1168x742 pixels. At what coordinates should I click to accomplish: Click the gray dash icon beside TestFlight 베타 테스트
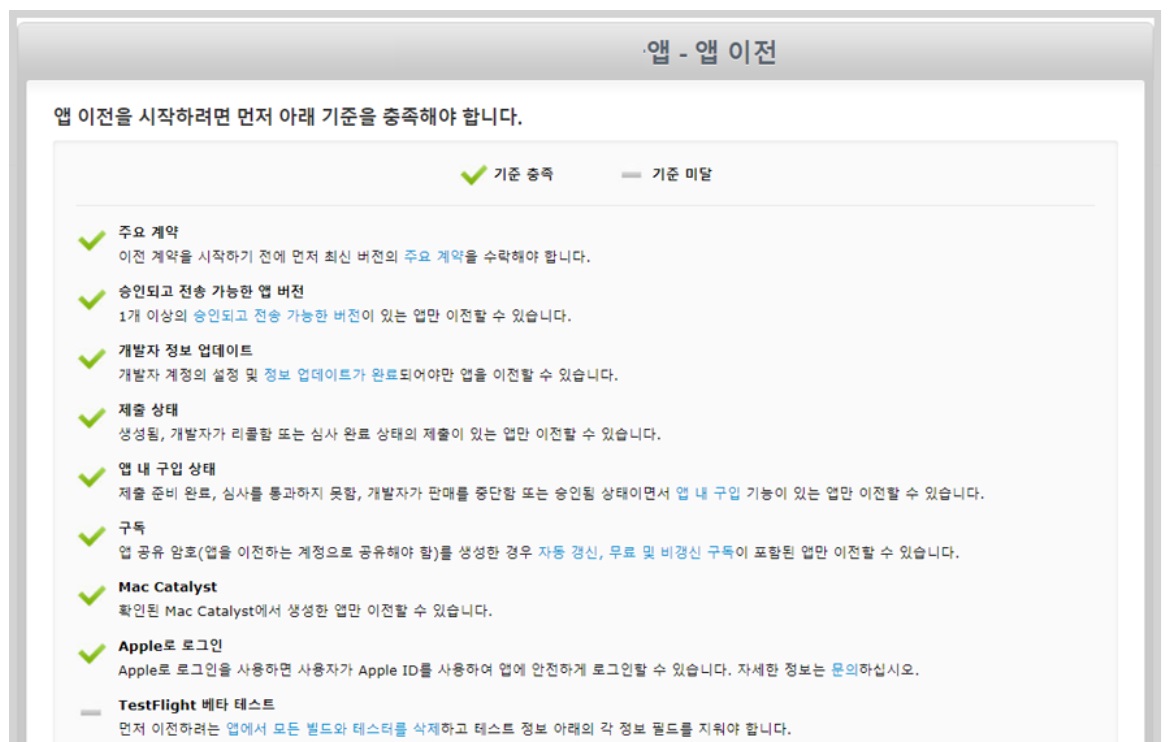coord(91,713)
